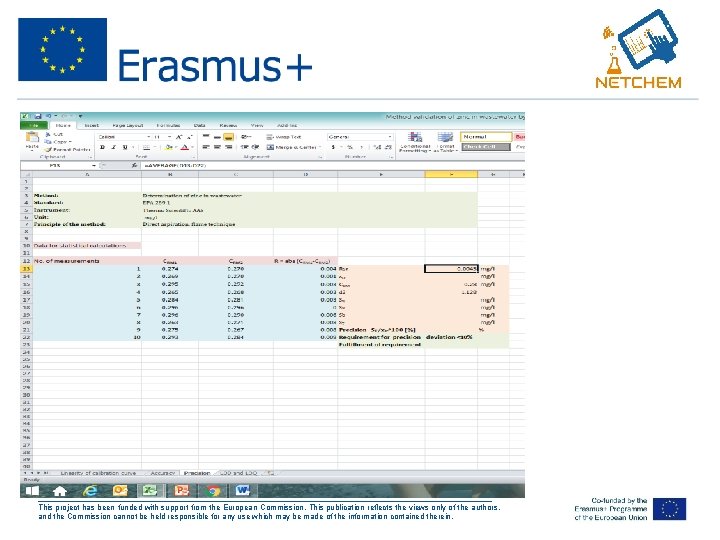Toggle Bottom Align button highlighted yellow
The image size is (720, 540).
[x=228, y=137]
